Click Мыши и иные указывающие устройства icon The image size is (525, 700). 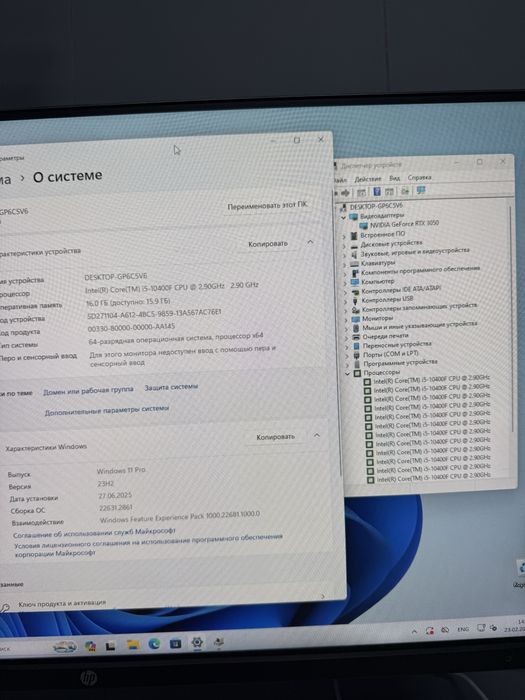click(356, 328)
